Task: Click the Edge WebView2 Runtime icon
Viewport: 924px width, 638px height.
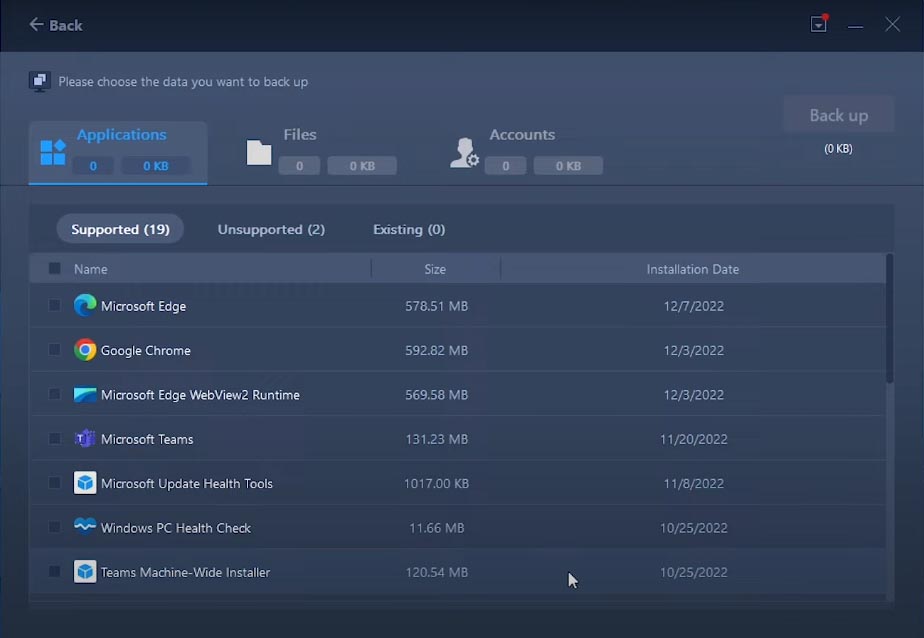Action: pos(85,394)
